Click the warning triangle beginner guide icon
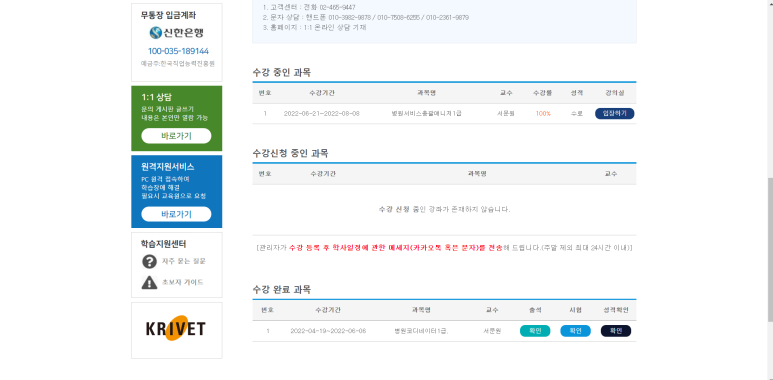 149,282
